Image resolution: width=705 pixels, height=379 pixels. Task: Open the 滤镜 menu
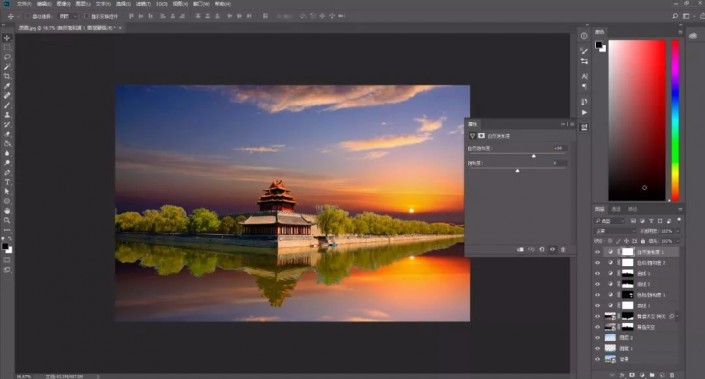[x=143, y=4]
